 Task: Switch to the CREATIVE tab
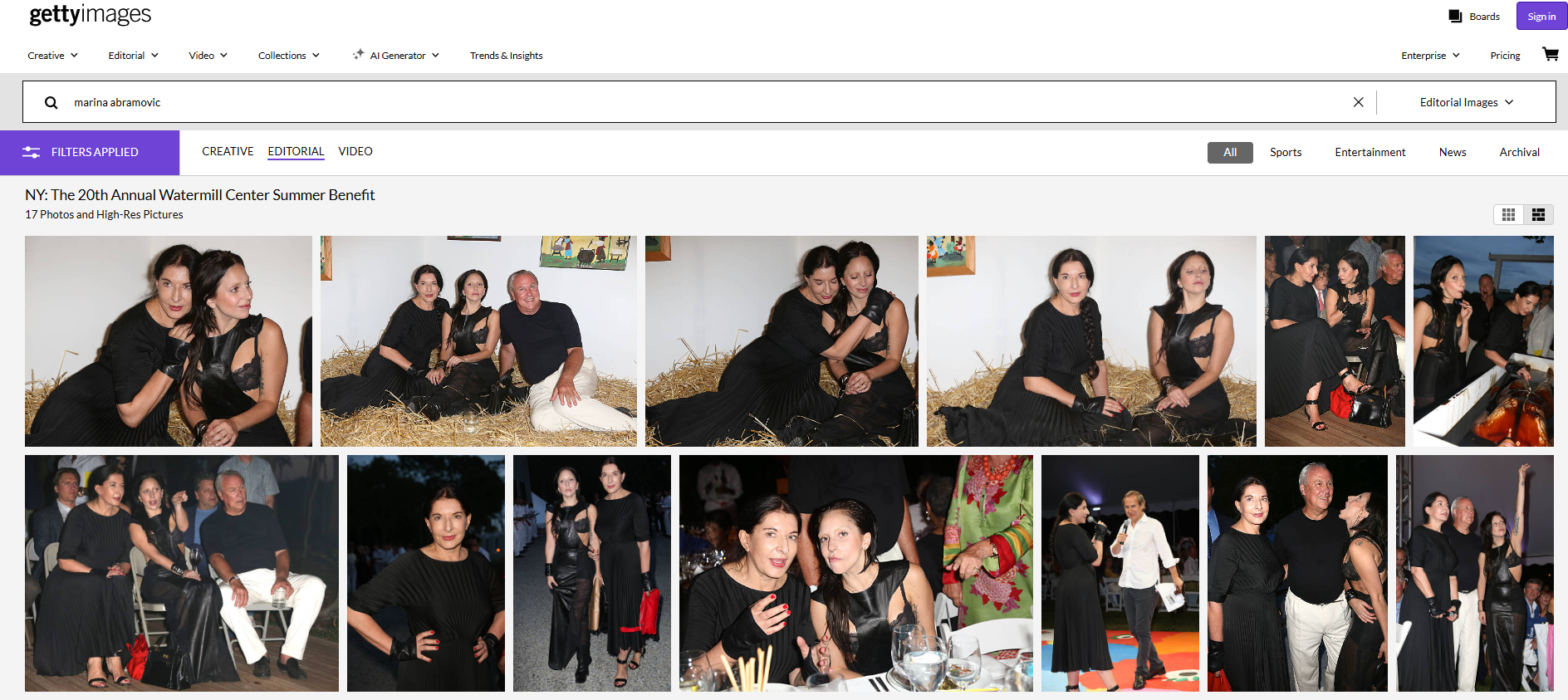[228, 151]
